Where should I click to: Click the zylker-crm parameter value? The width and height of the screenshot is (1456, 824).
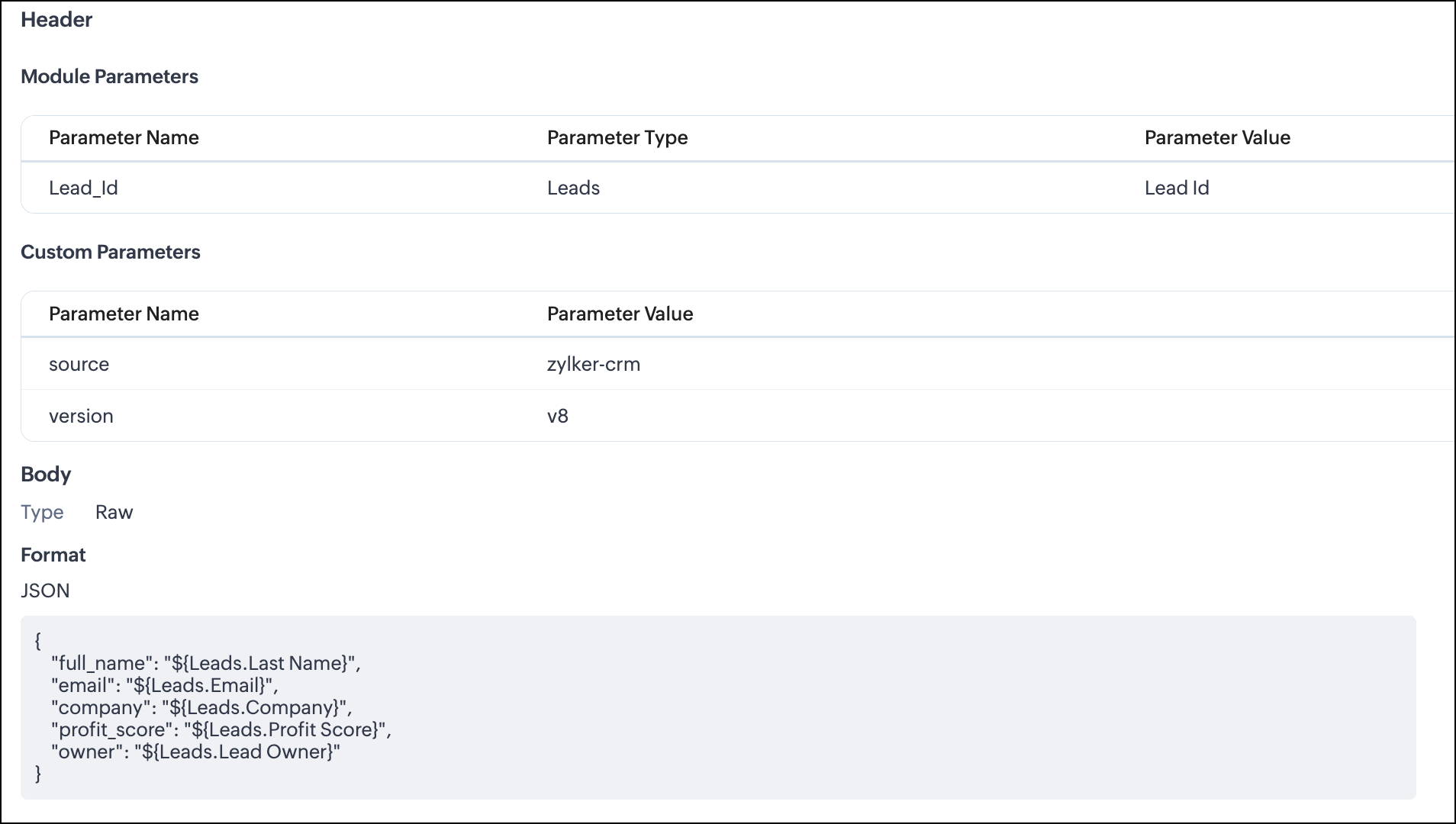coord(593,364)
